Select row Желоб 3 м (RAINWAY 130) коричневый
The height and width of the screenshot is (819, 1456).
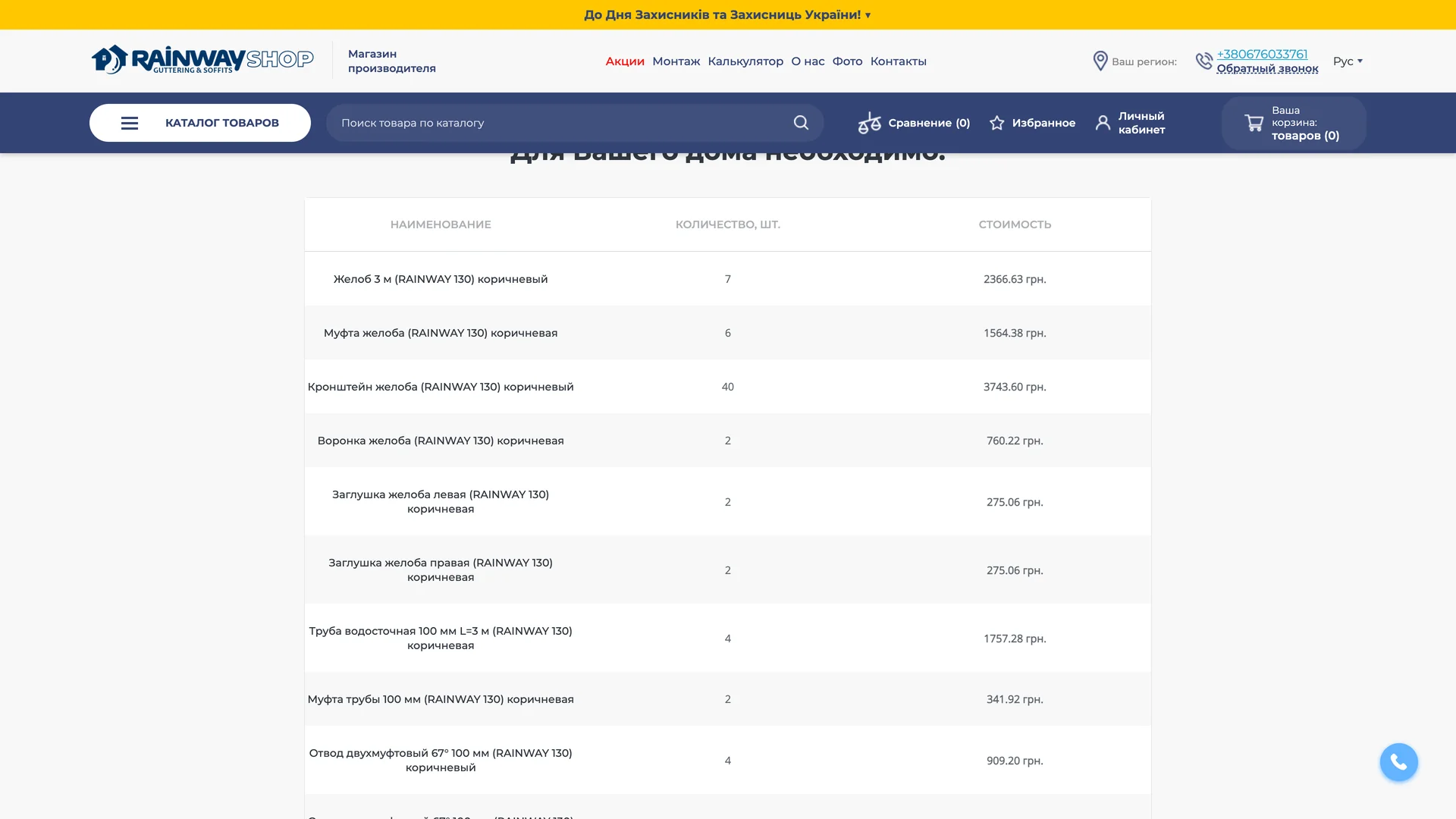(x=727, y=279)
